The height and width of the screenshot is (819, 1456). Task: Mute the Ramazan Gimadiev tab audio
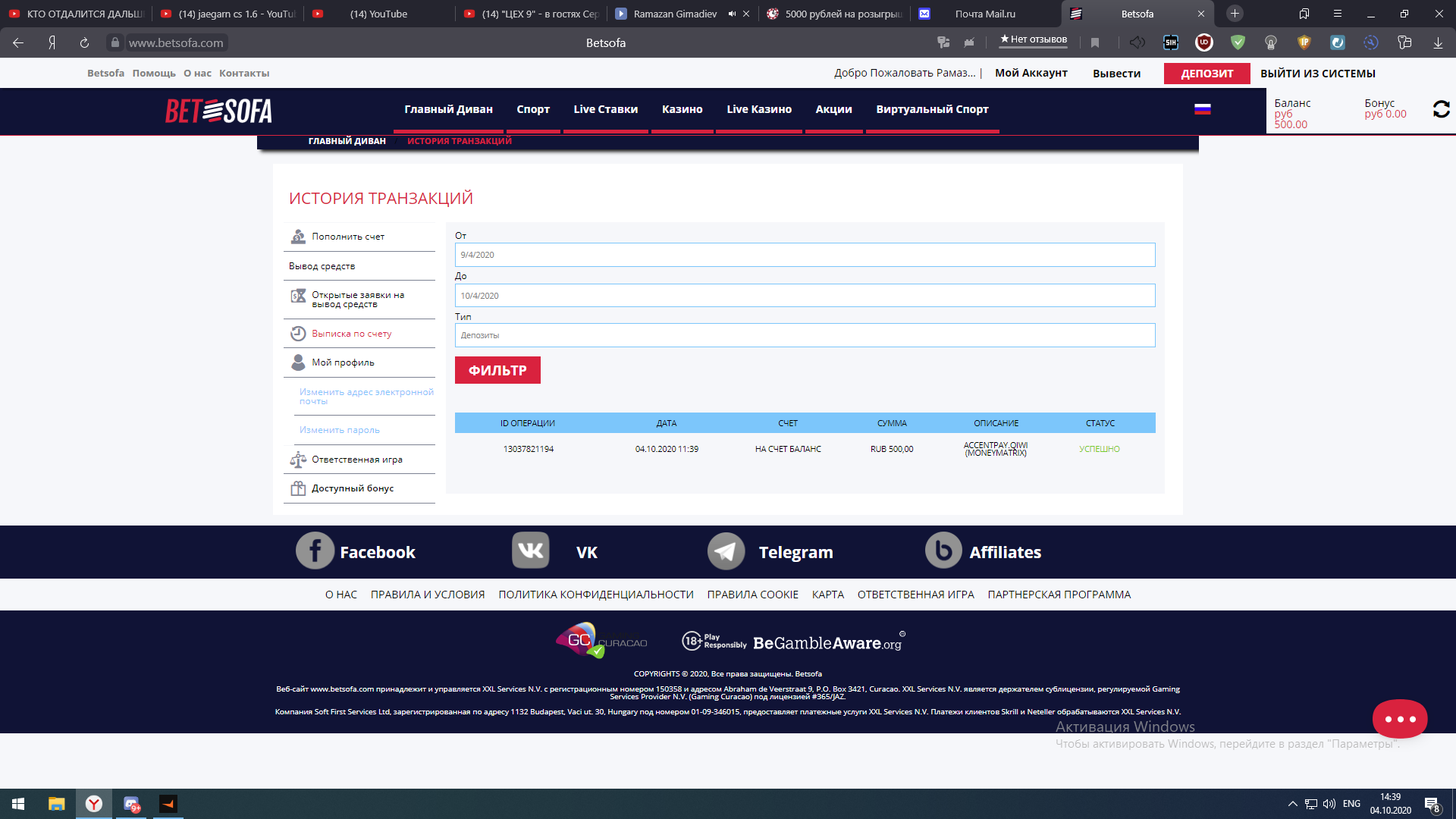click(732, 14)
